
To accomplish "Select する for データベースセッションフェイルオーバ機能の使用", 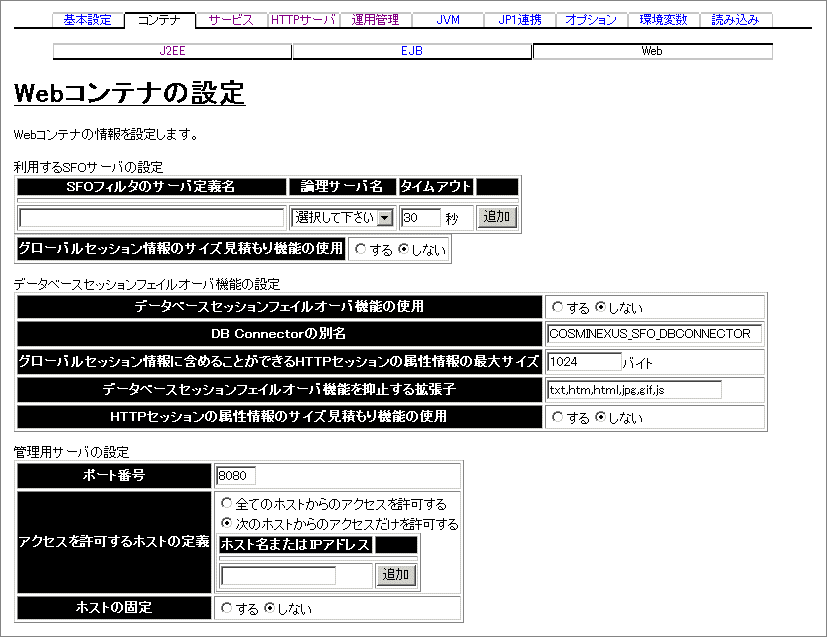I will pyautogui.click(x=559, y=307).
